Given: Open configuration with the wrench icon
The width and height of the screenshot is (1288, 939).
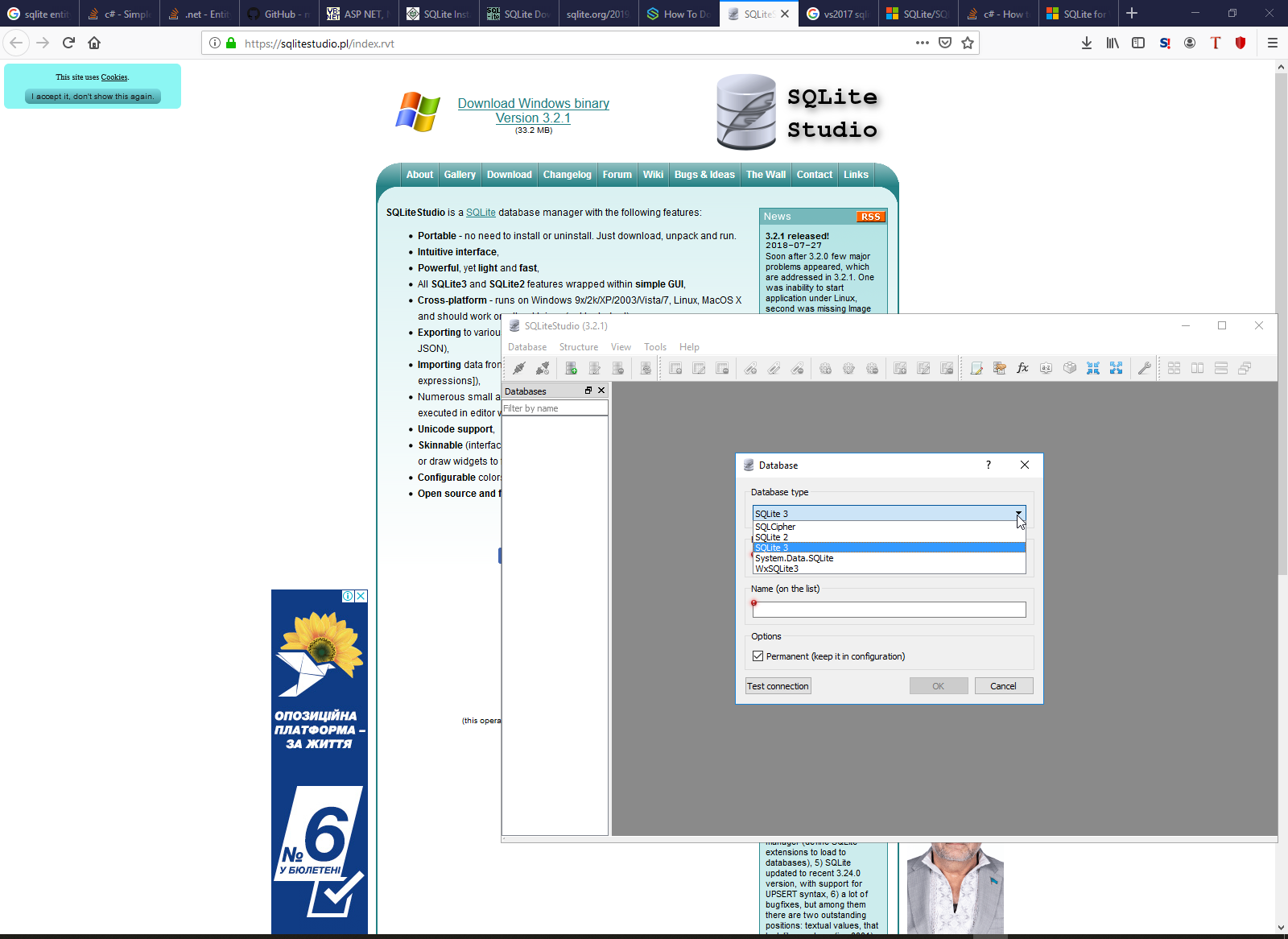Looking at the screenshot, I should 1144,368.
